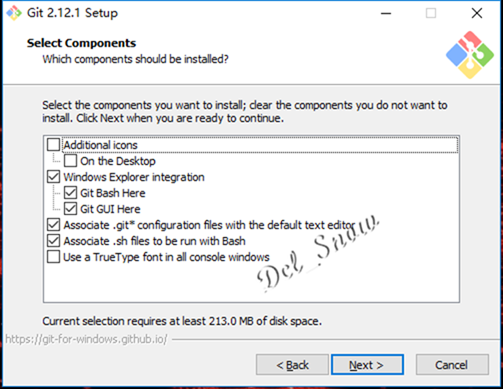
Task: Minimize the Git Setup window
Action: pyautogui.click(x=386, y=14)
